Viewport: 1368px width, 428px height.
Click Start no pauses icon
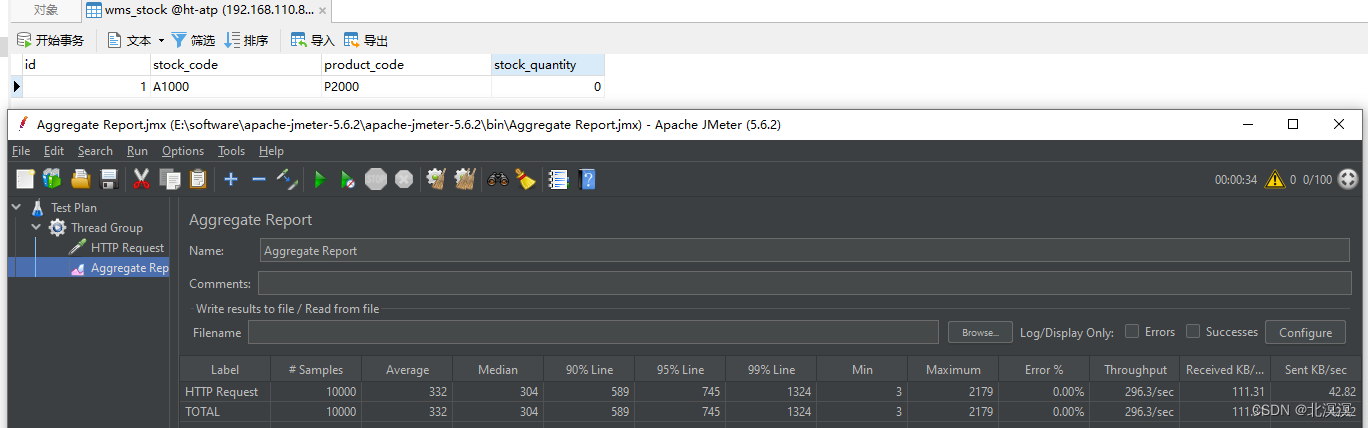[x=347, y=179]
